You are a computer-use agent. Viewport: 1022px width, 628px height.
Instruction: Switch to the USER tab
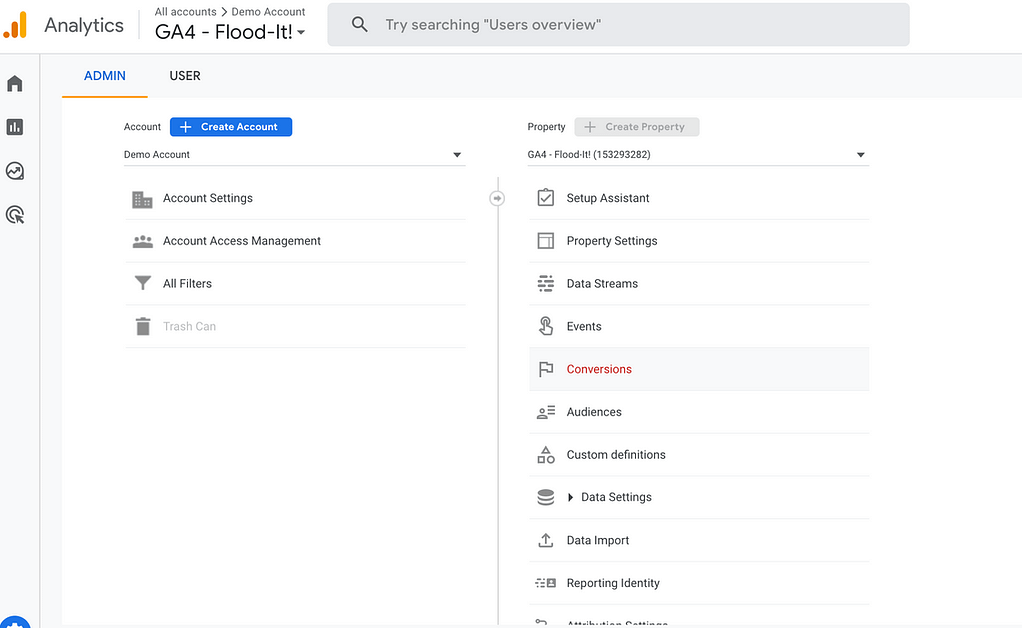pyautogui.click(x=185, y=76)
